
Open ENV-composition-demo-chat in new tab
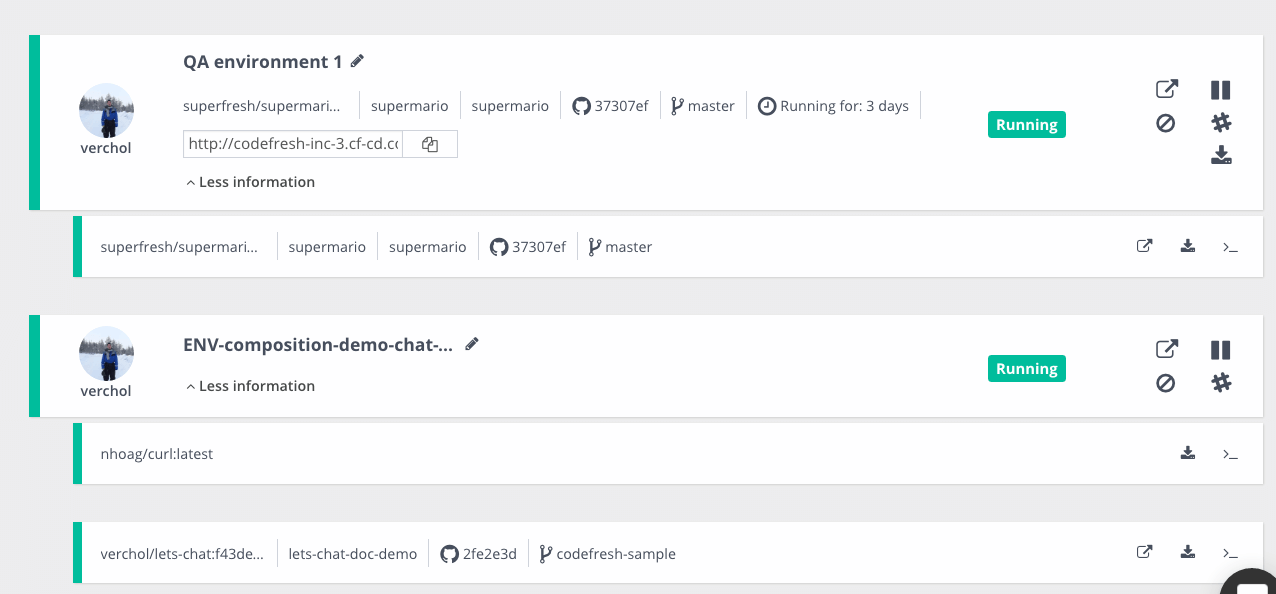1166,350
